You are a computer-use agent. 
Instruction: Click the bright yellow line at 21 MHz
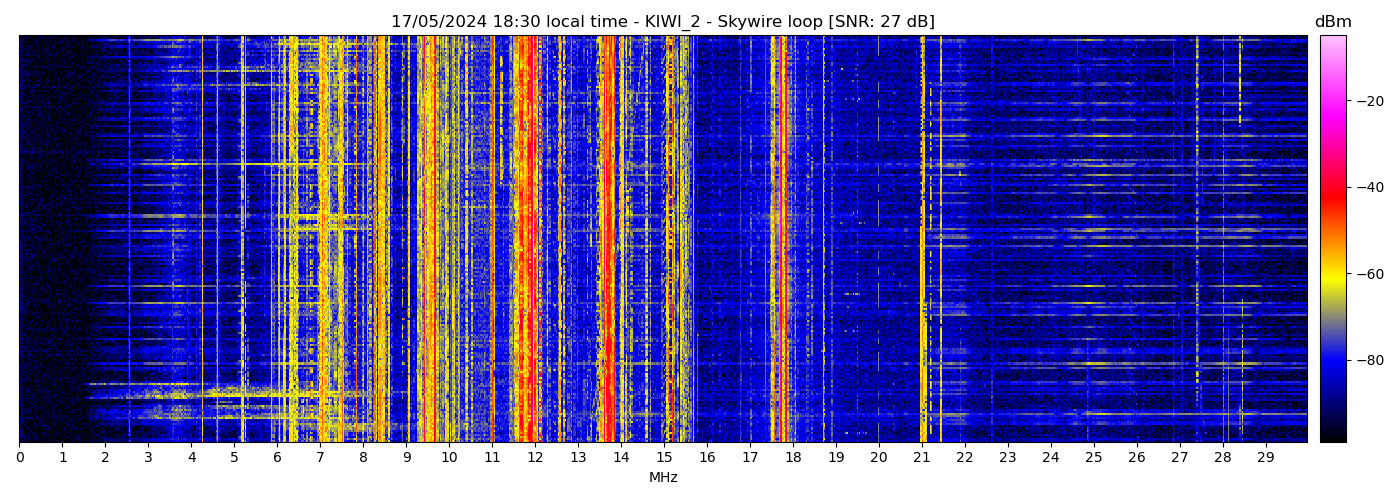(x=922, y=300)
